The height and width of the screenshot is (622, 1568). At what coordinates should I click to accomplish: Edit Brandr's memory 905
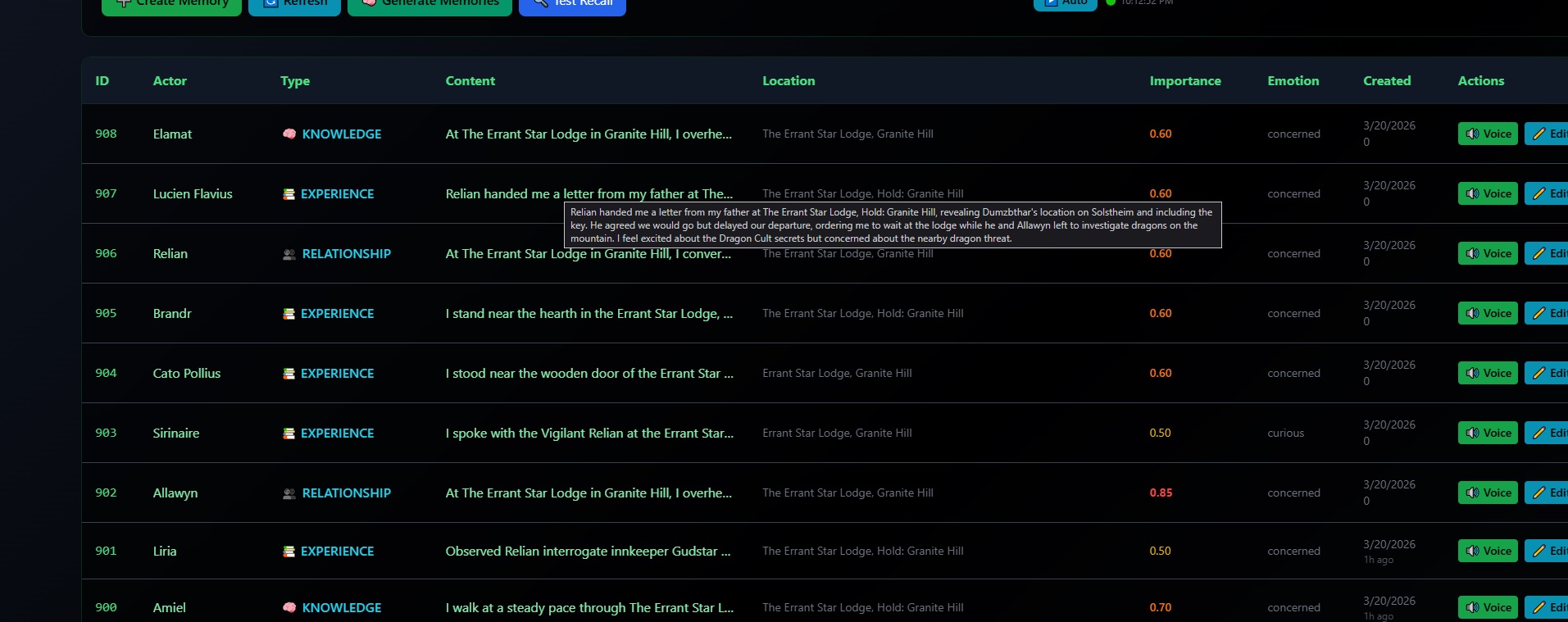click(1547, 313)
